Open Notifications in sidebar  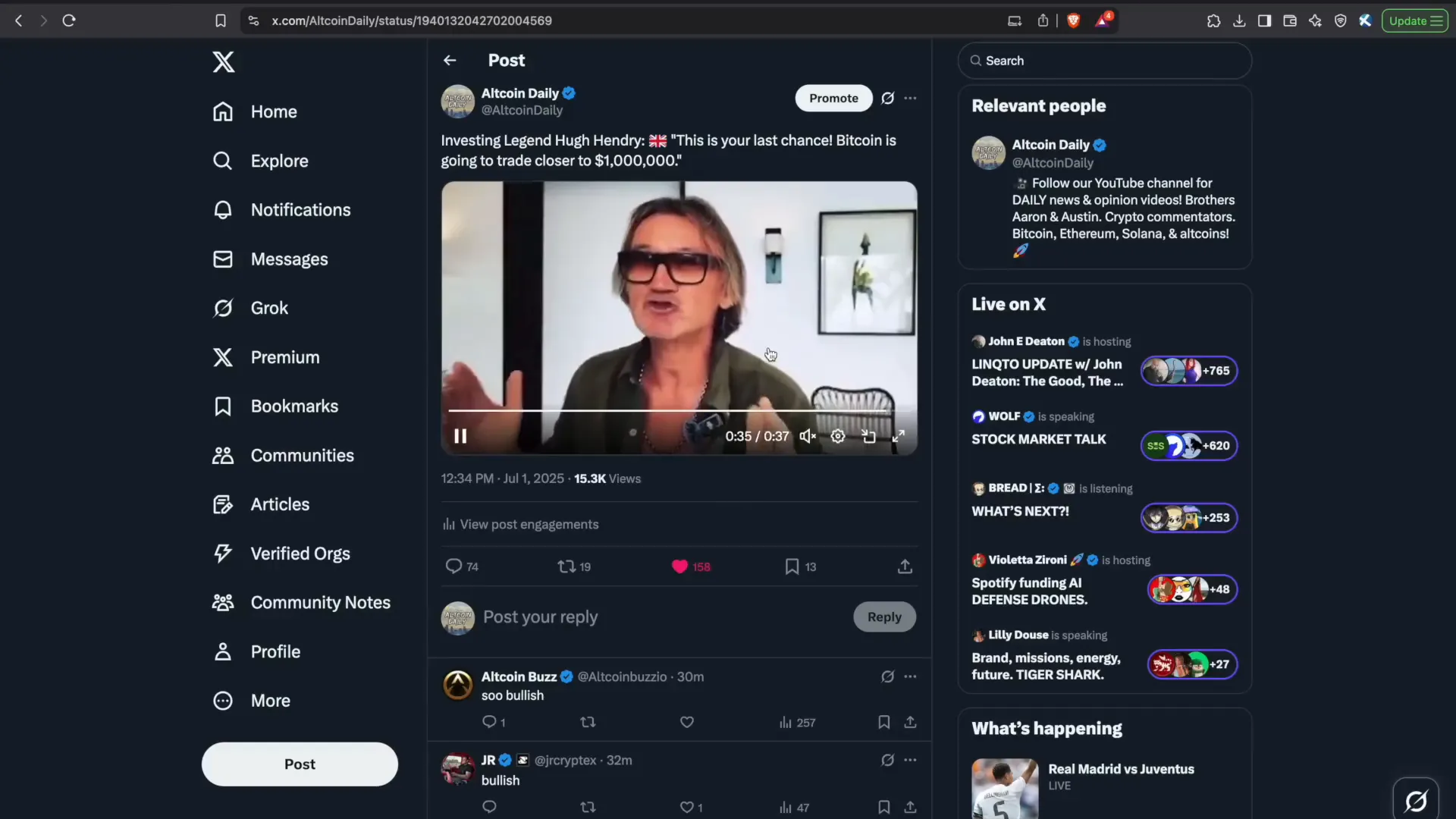[281, 210]
